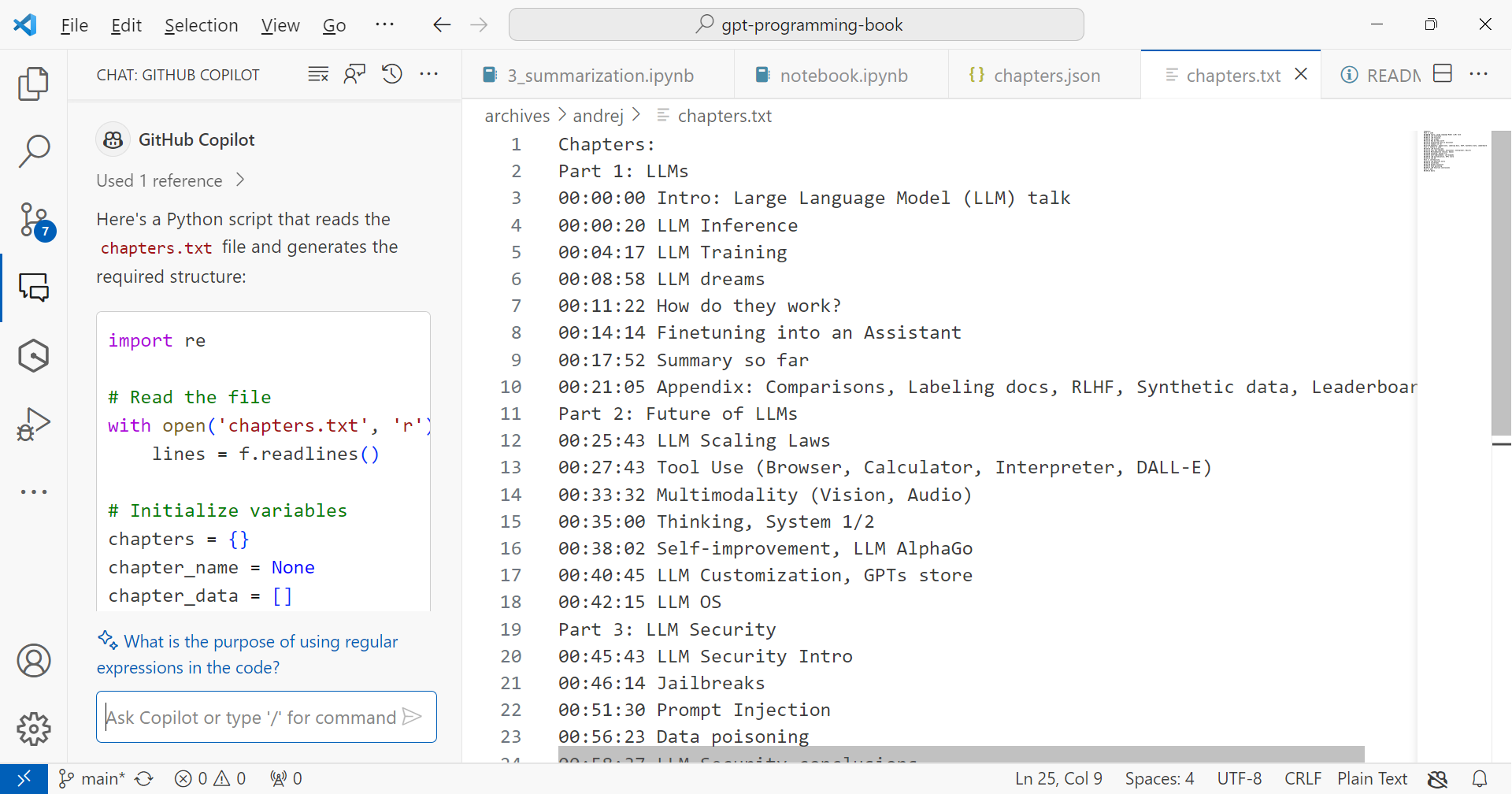Split the editor layout
The width and height of the screenshot is (1512, 794).
pyautogui.click(x=1443, y=74)
